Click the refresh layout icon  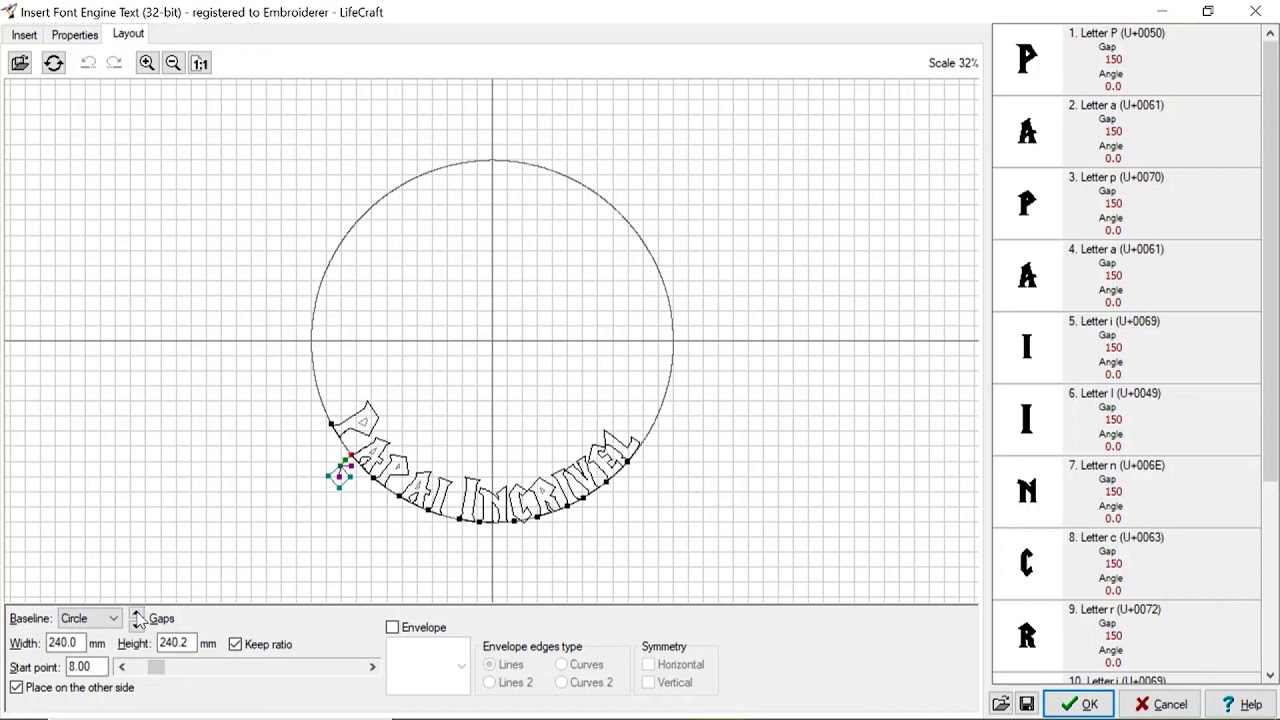(x=54, y=63)
